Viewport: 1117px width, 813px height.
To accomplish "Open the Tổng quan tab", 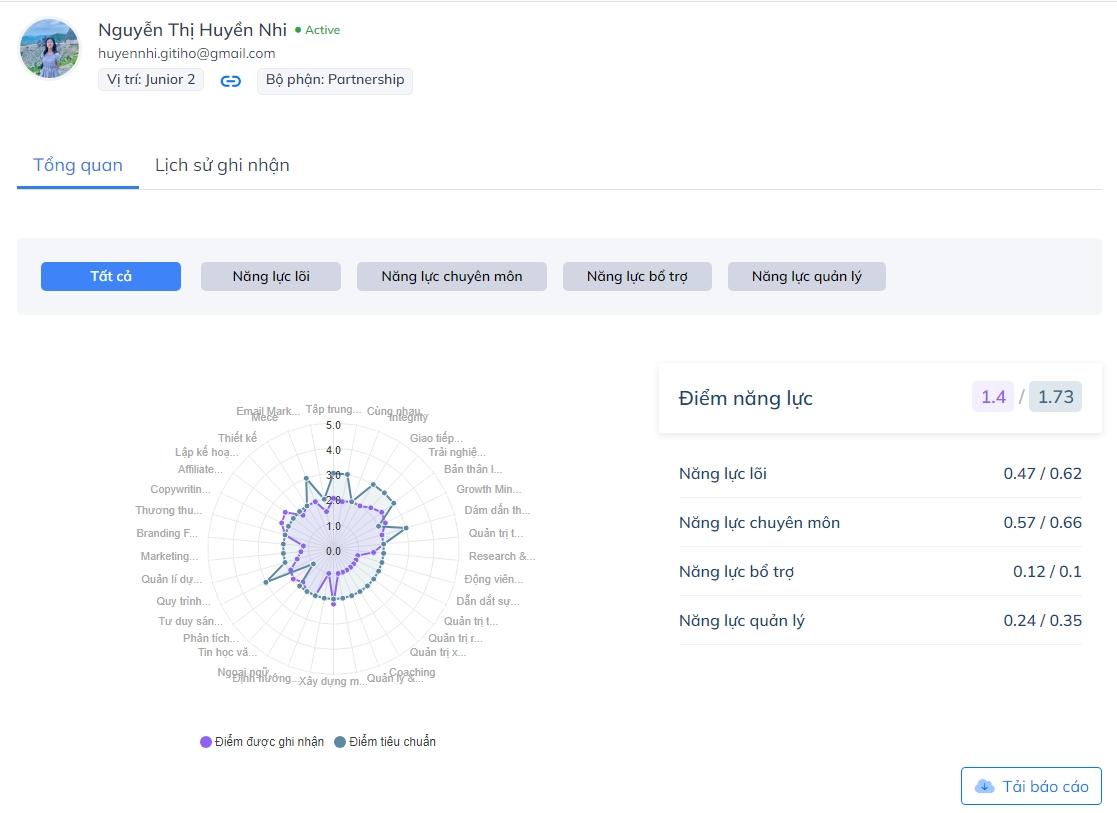I will click(78, 166).
